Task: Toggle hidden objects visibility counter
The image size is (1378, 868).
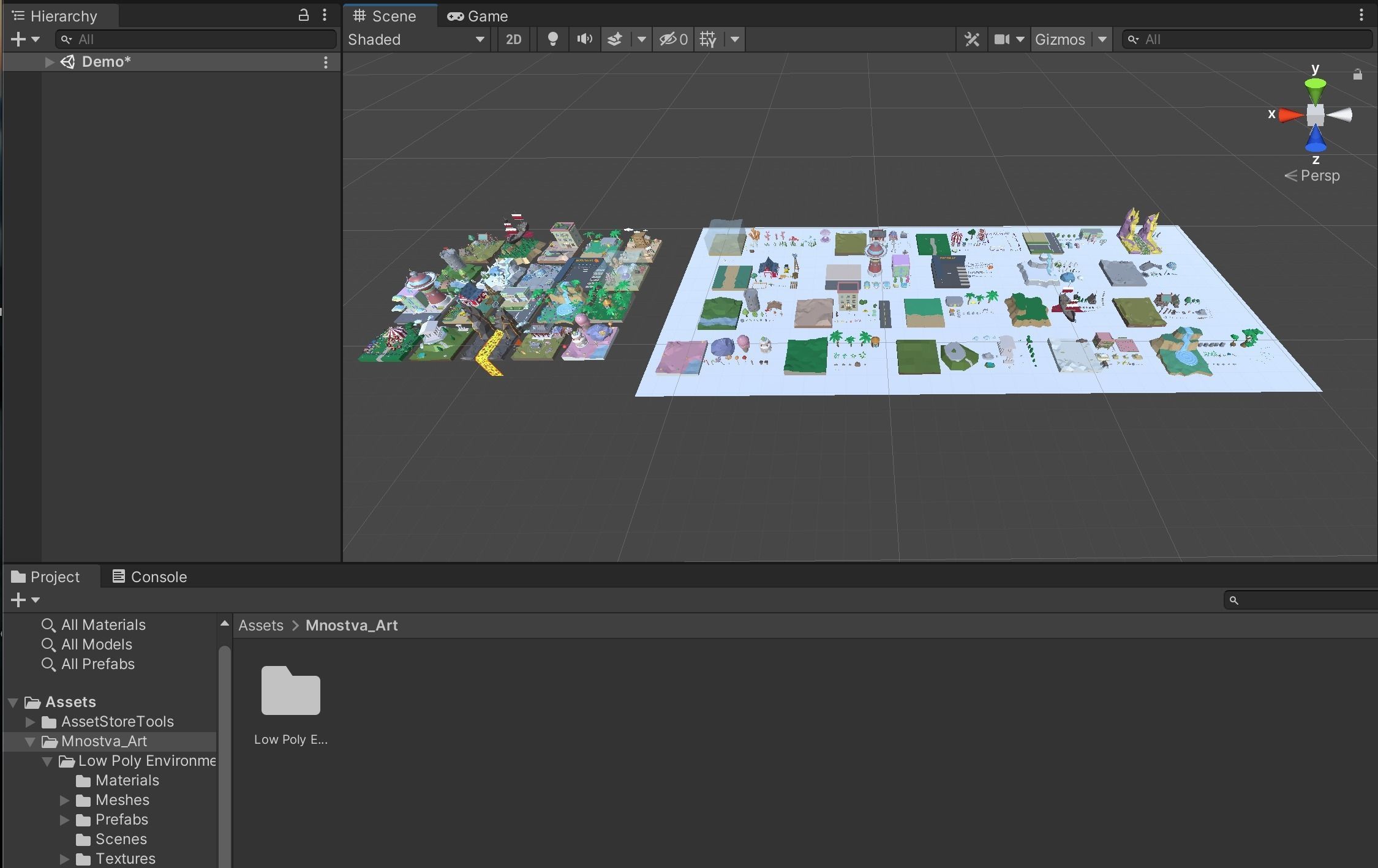Action: click(673, 39)
